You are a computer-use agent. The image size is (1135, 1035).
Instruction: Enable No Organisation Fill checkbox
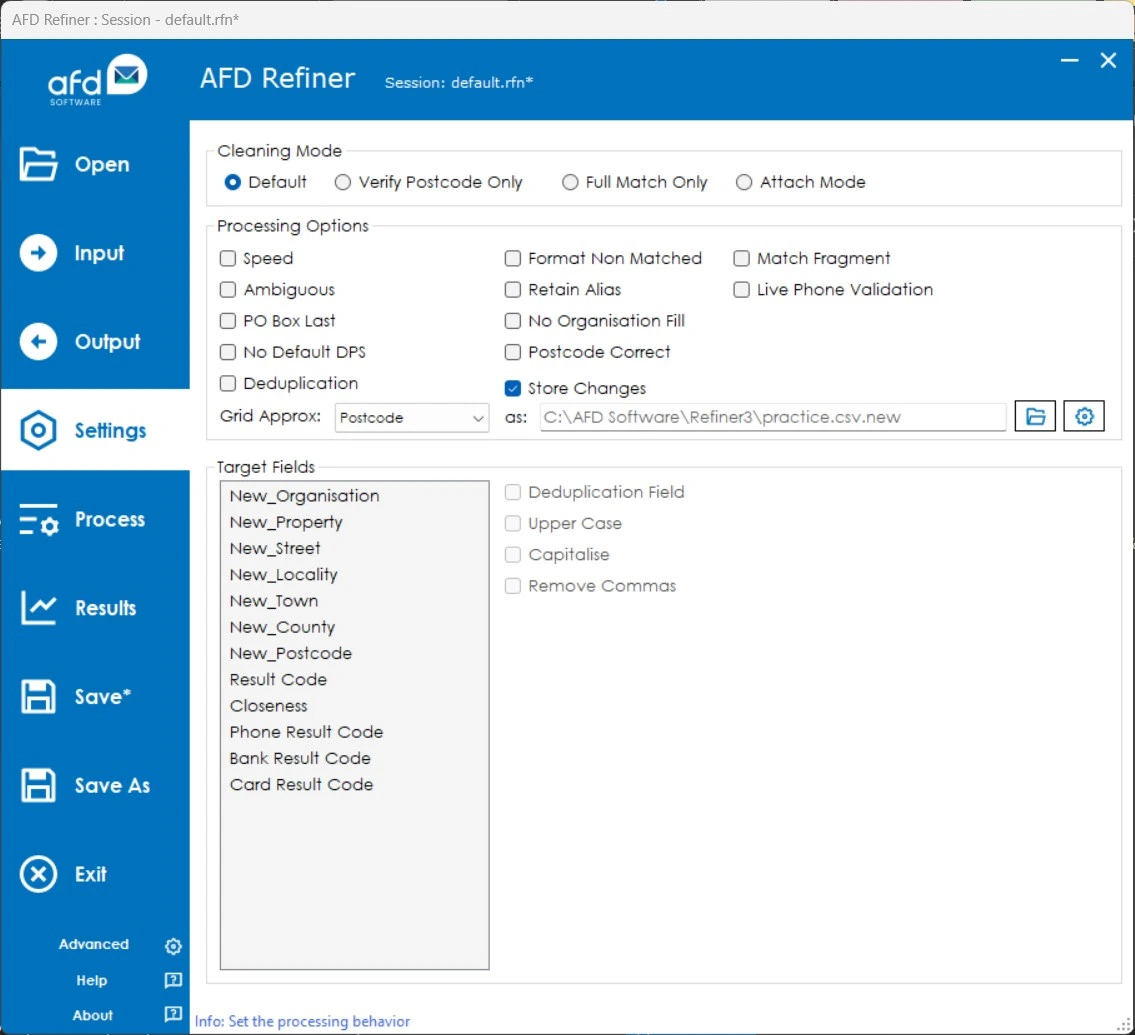(512, 321)
